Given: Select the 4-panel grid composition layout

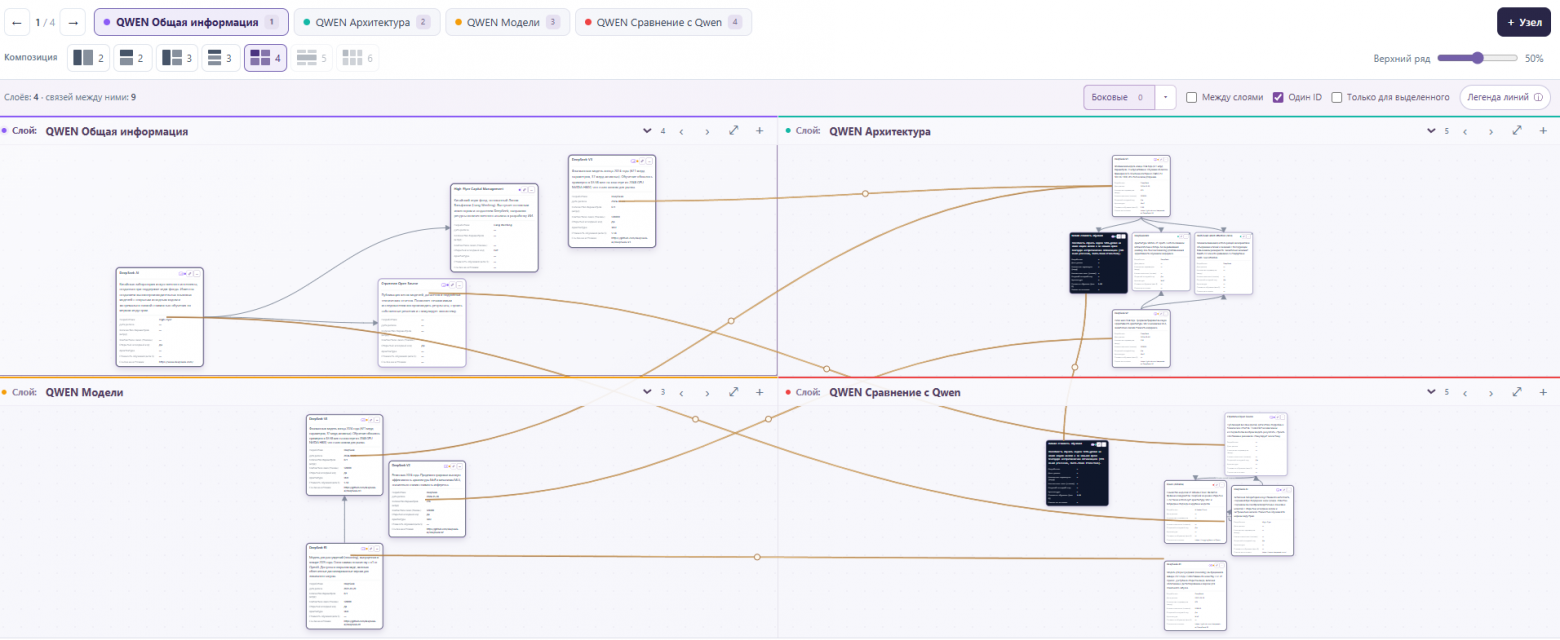Looking at the screenshot, I should pos(265,58).
